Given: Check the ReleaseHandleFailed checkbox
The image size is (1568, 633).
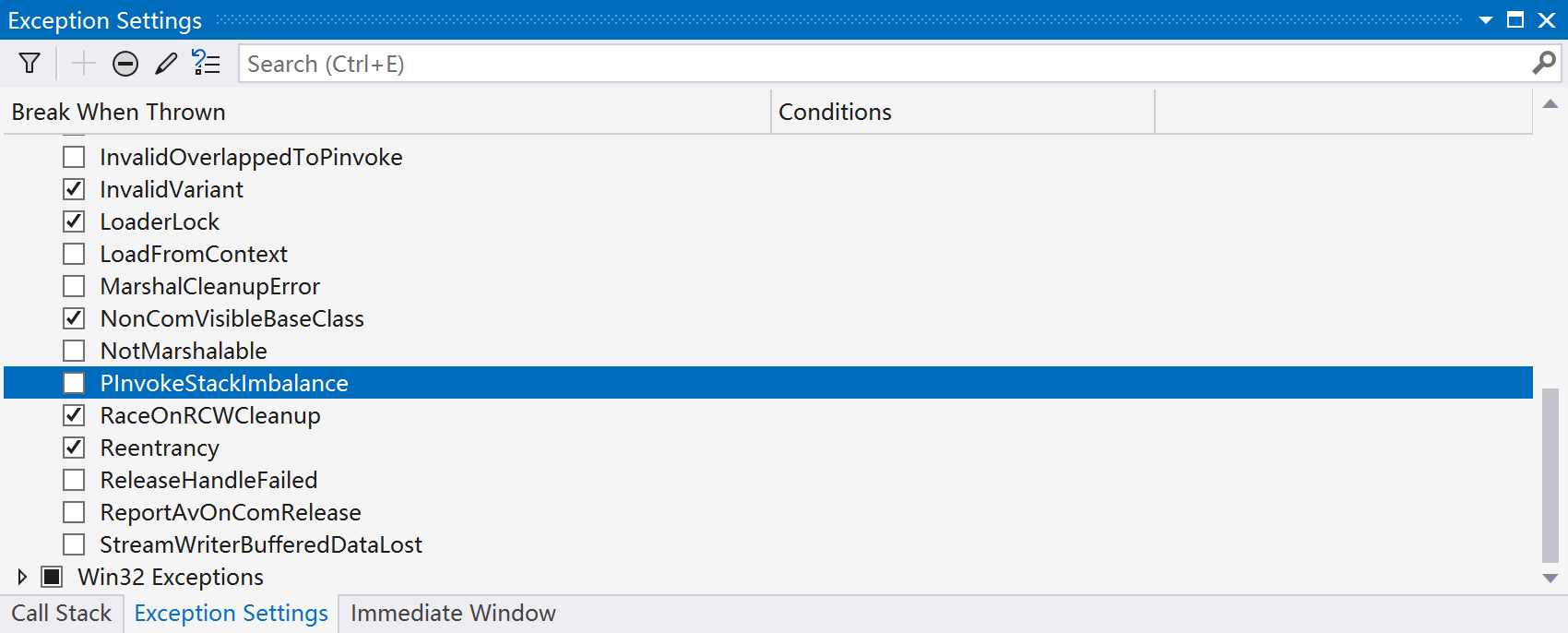Looking at the screenshot, I should click(x=74, y=480).
